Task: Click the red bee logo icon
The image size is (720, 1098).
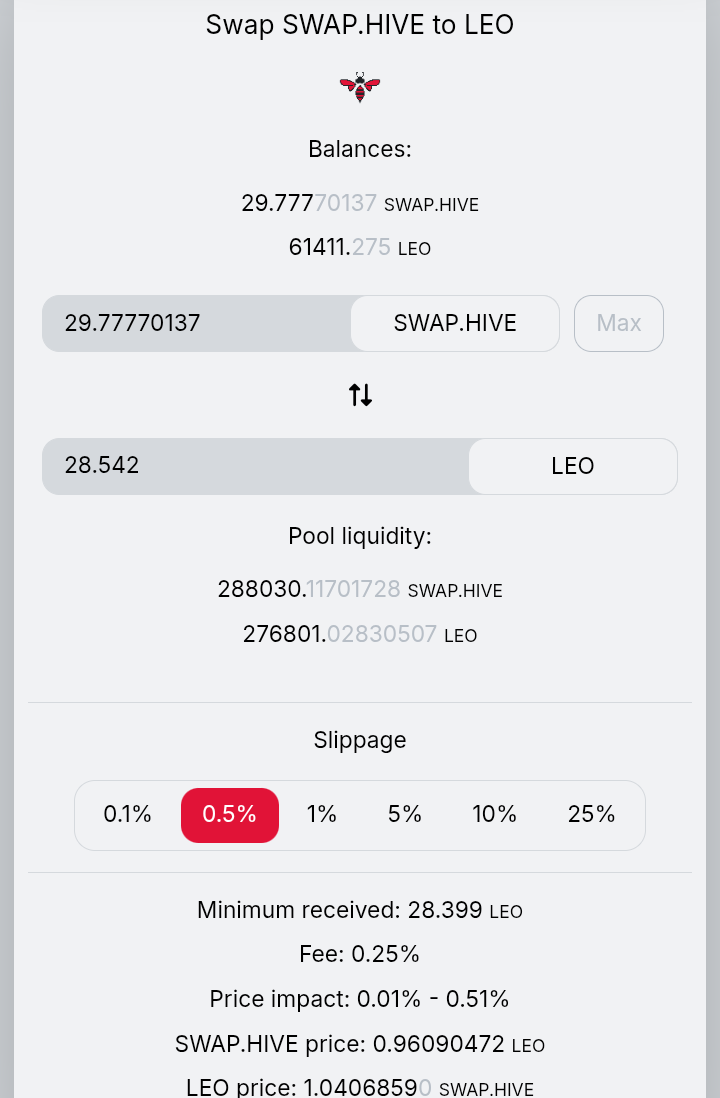Action: click(x=360, y=87)
